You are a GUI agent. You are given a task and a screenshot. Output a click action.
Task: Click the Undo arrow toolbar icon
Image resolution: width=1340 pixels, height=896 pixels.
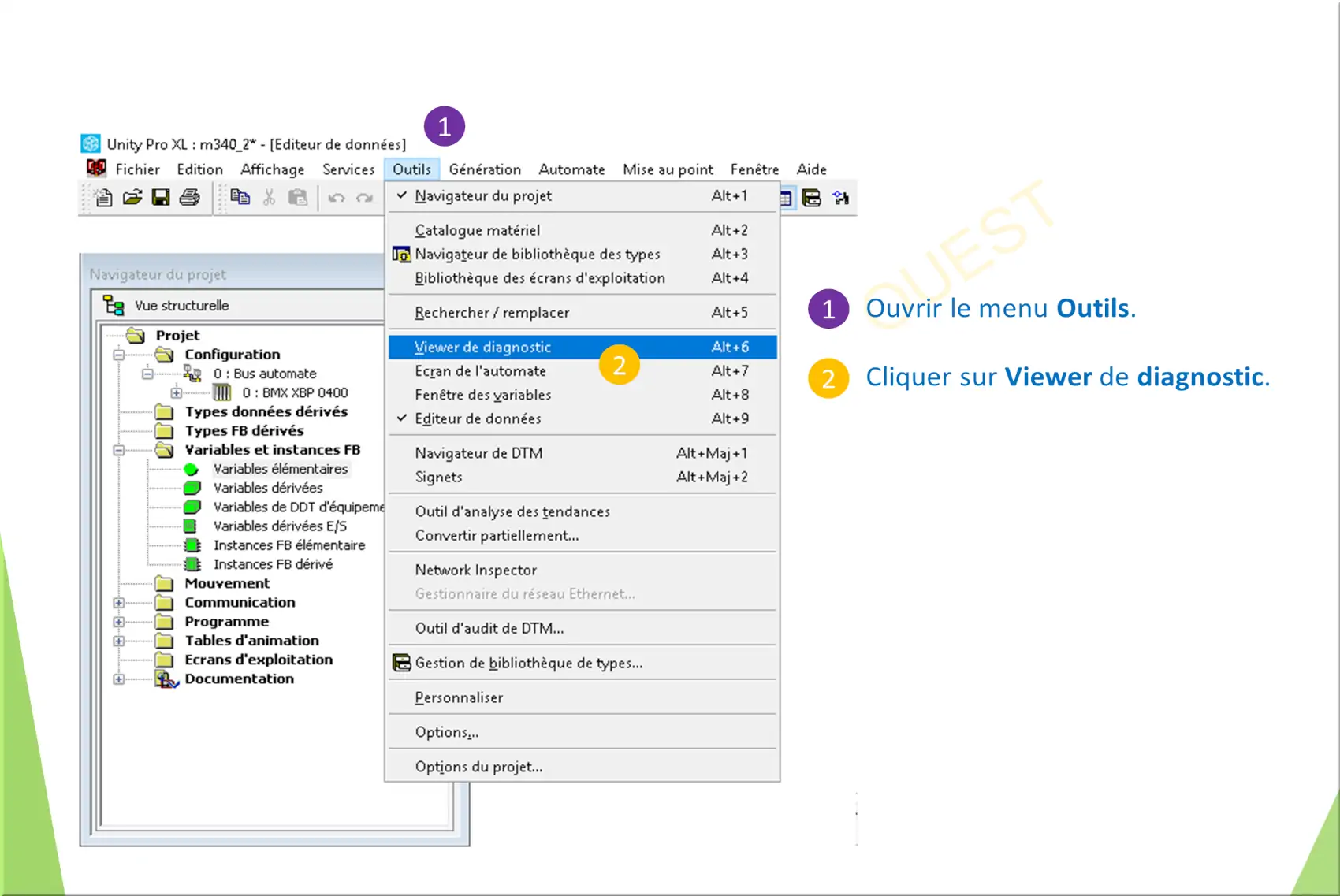click(x=337, y=198)
